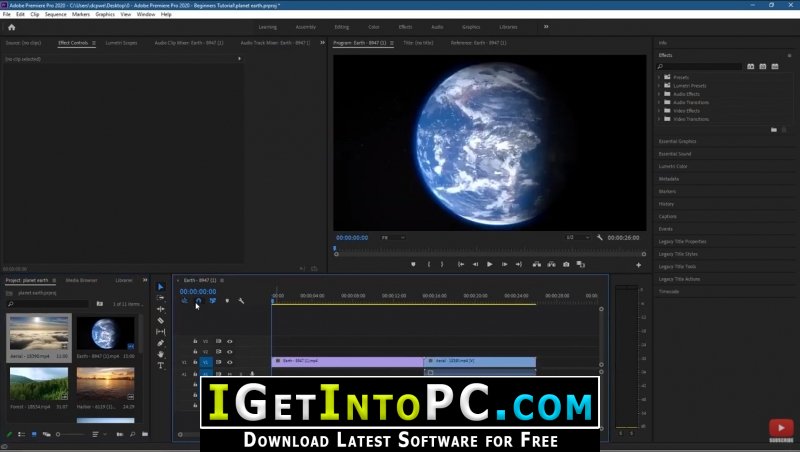800x452 pixels.
Task: Open Button Editor plus icon
Action: (638, 265)
